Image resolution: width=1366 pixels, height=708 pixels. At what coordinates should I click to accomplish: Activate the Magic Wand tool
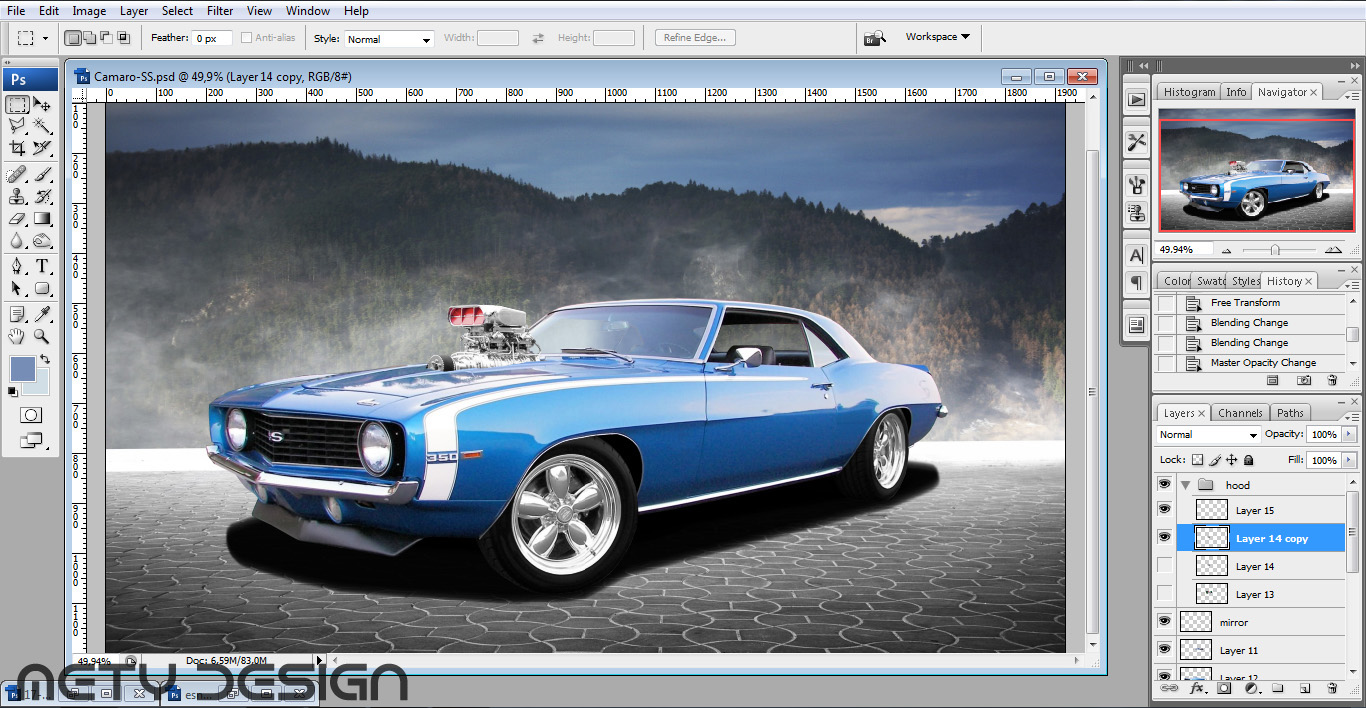click(42, 126)
